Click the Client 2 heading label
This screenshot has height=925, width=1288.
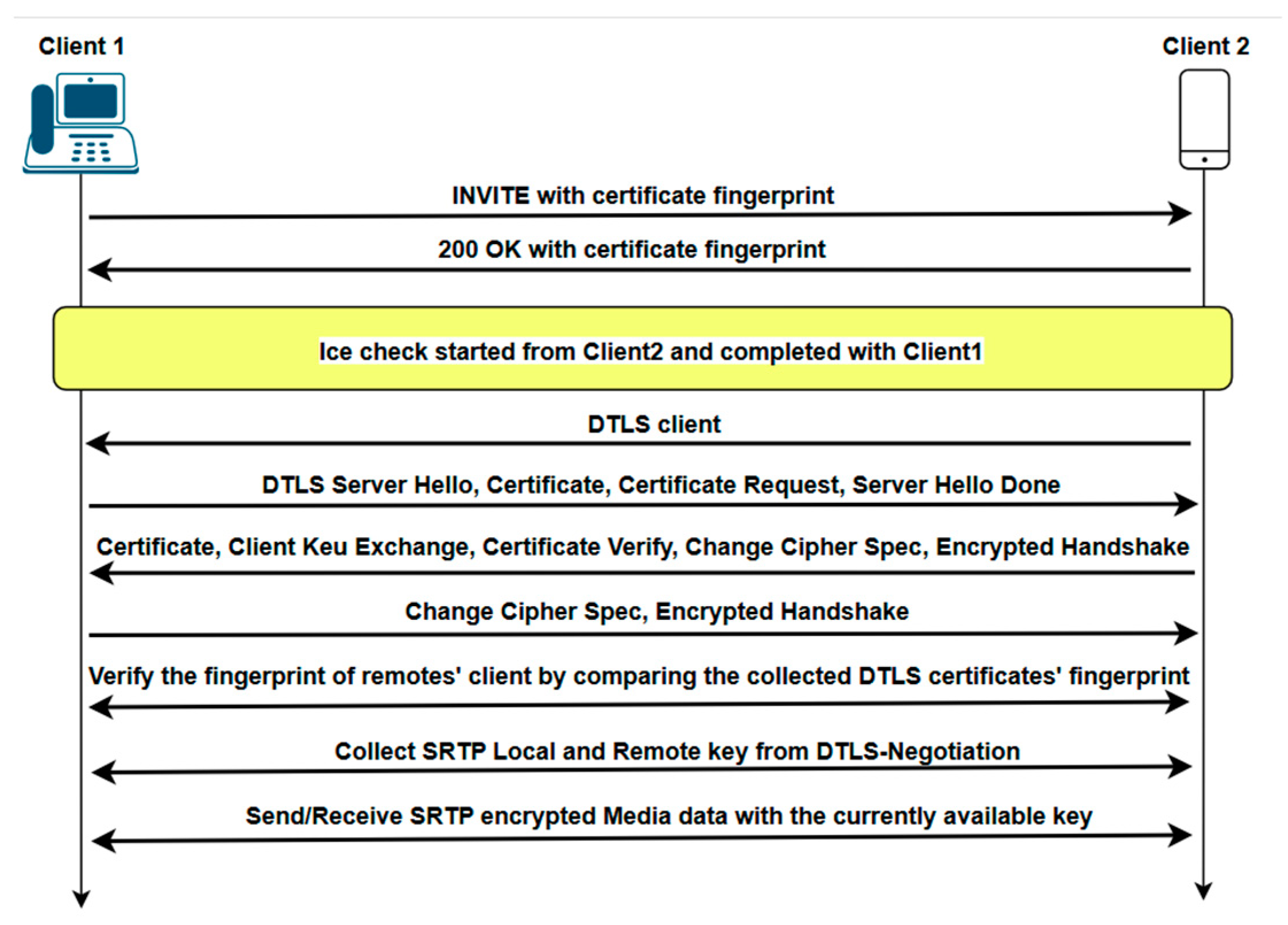1205,47
